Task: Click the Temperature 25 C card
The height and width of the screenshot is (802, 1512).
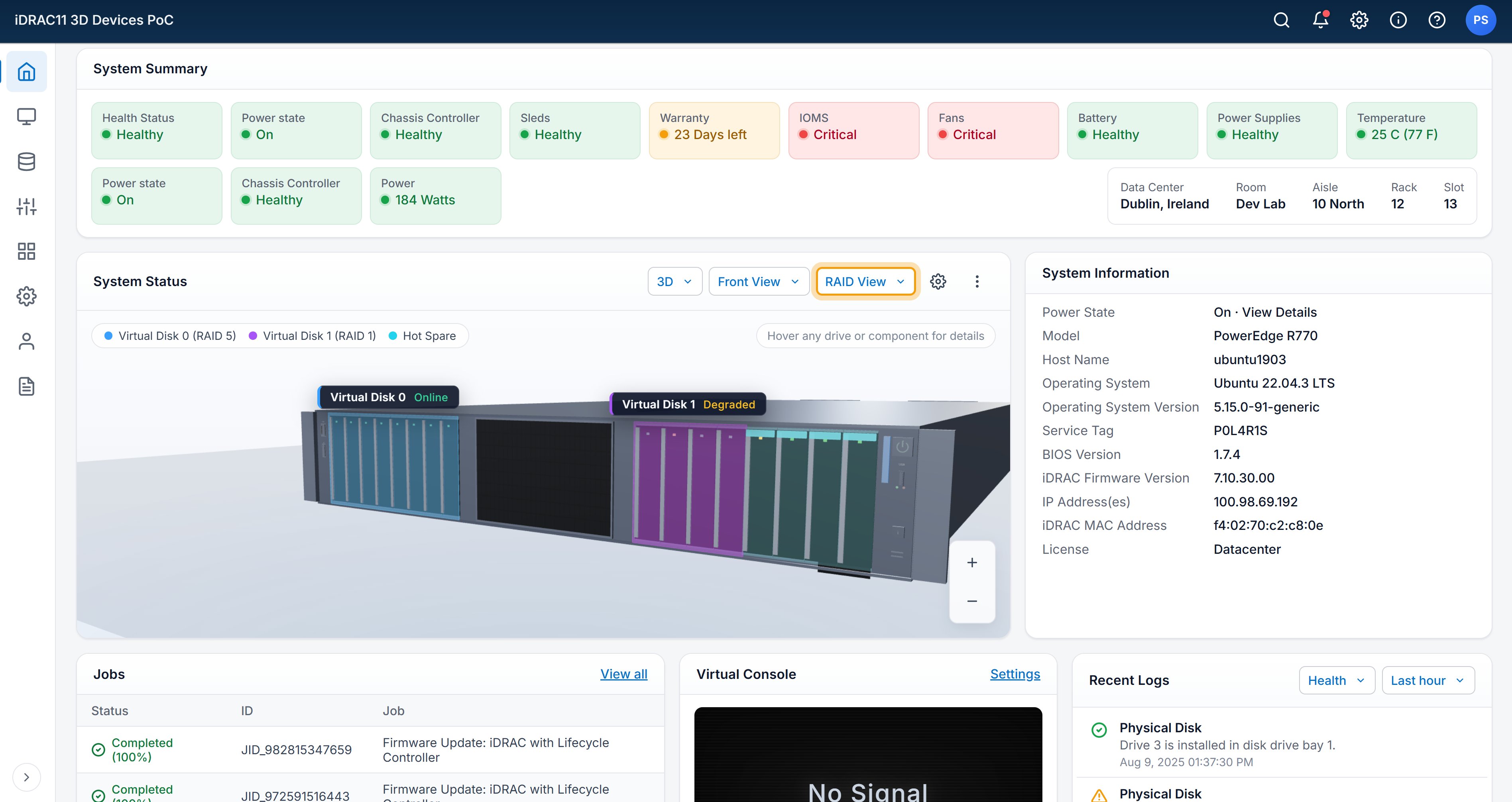Action: click(1412, 131)
